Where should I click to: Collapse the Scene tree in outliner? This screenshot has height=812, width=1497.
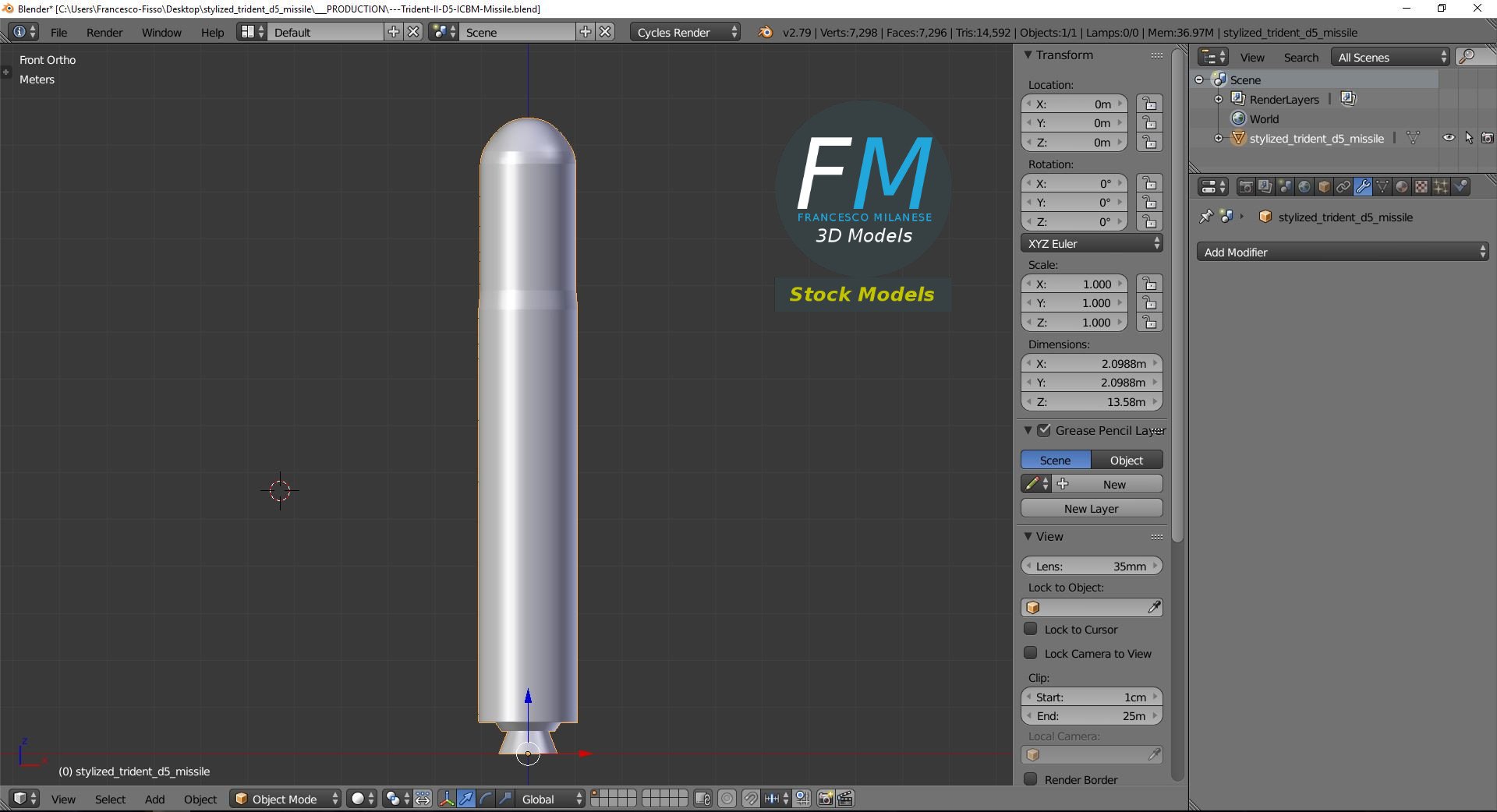coord(1199,79)
